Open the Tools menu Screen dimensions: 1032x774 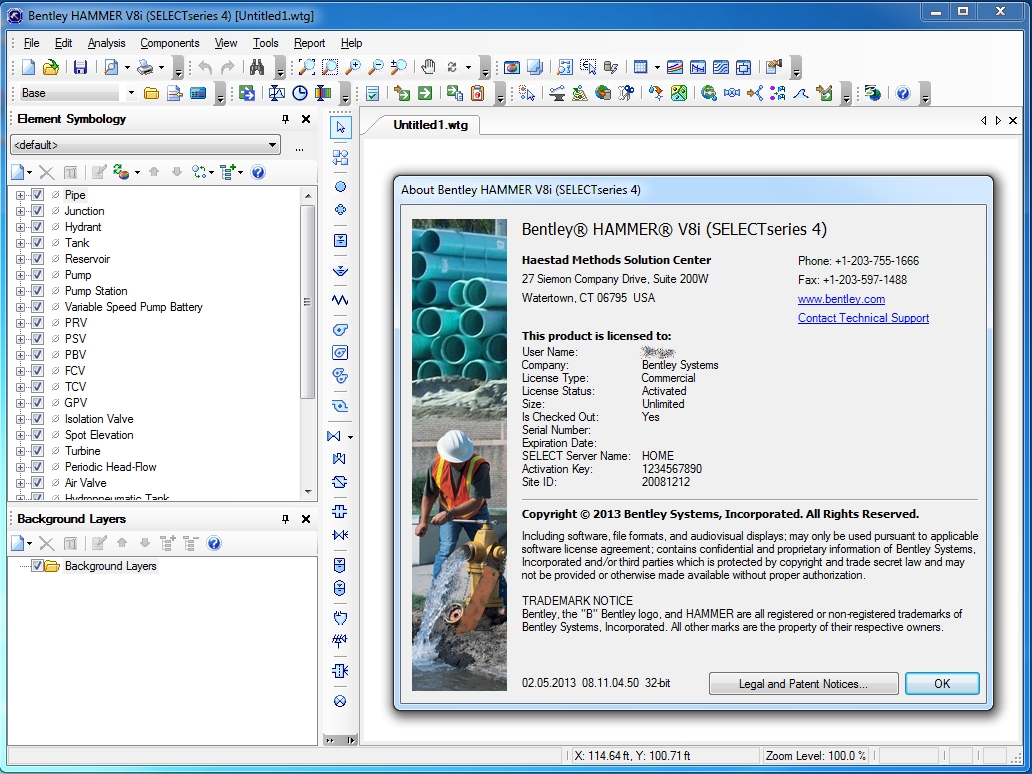pos(265,43)
